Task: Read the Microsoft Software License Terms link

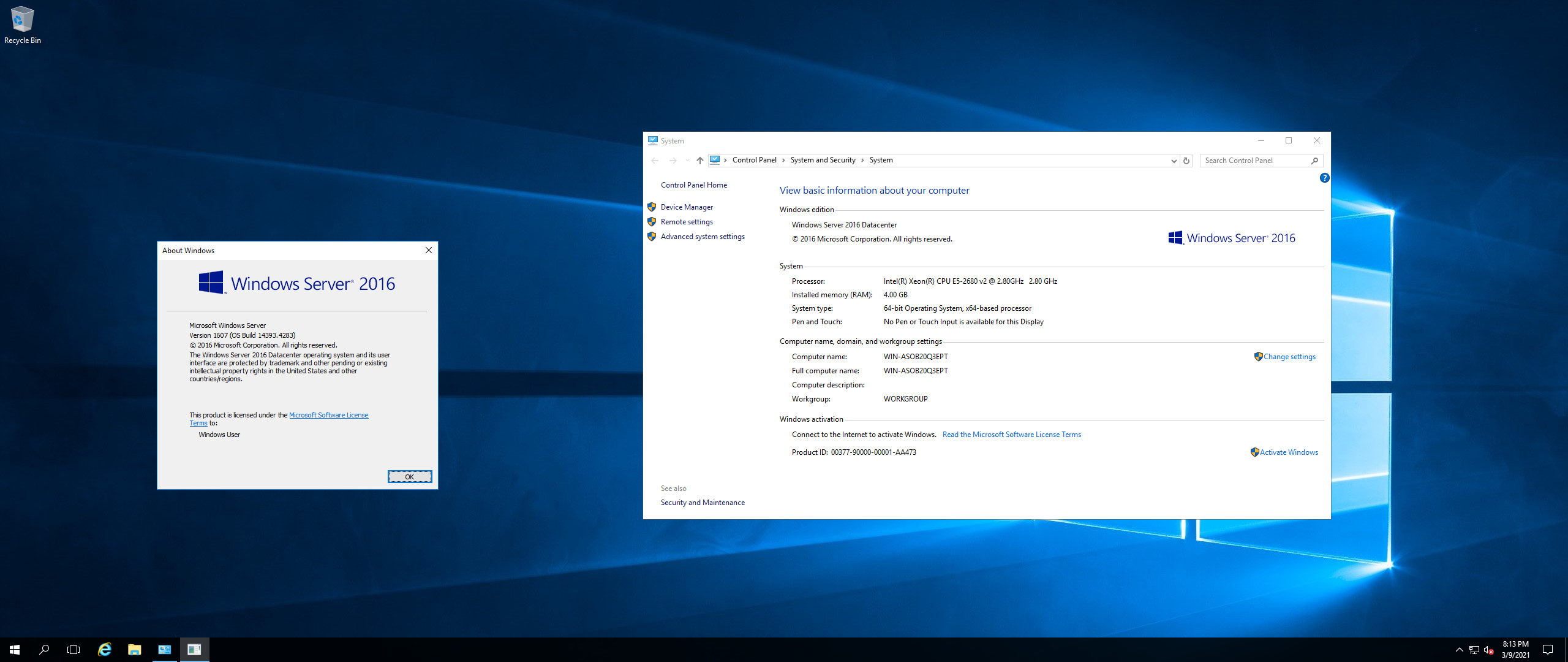Action: point(1011,435)
